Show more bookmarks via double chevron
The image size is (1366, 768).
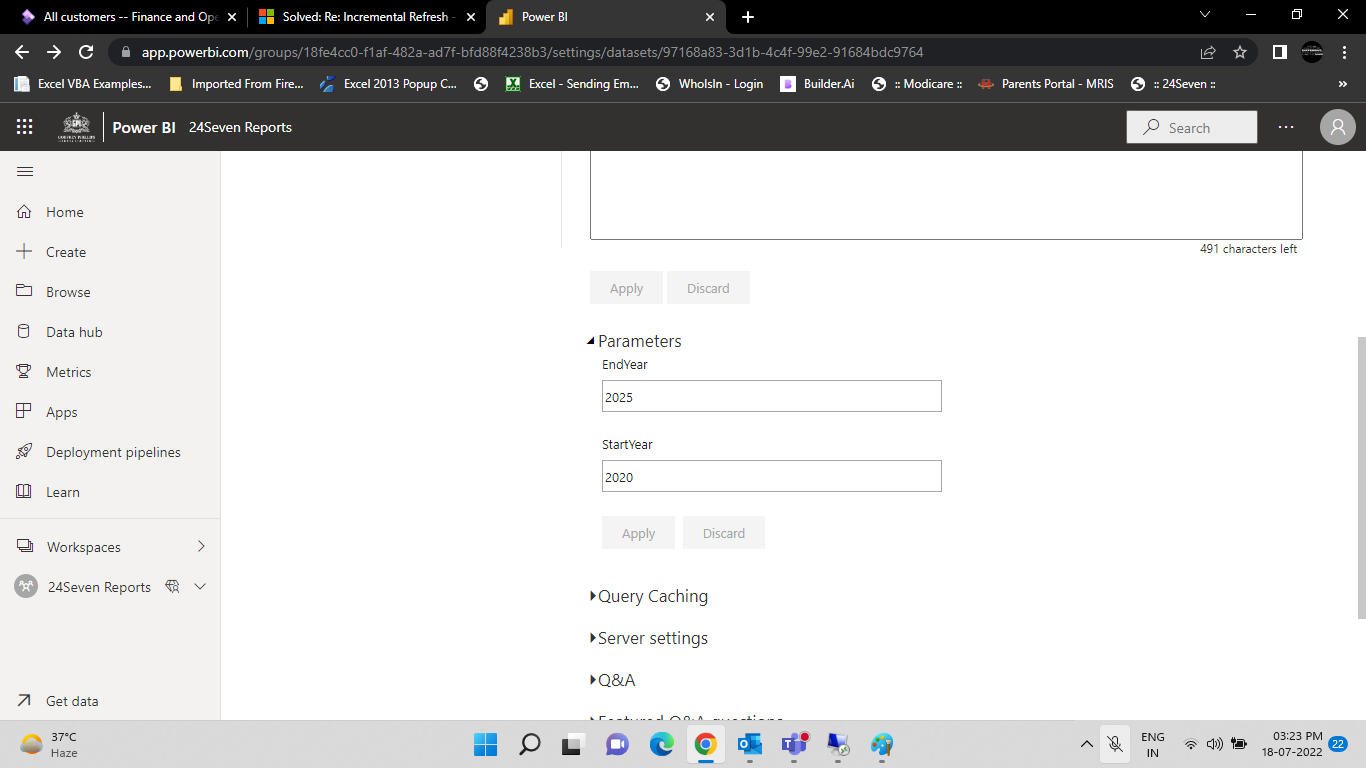point(1342,84)
